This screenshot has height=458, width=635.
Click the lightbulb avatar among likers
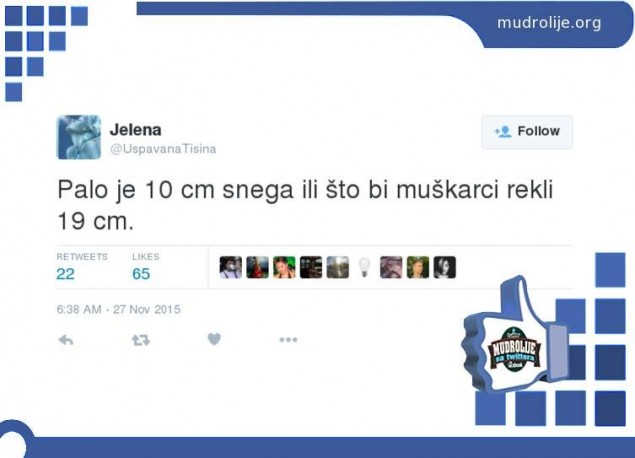pyautogui.click(x=364, y=267)
